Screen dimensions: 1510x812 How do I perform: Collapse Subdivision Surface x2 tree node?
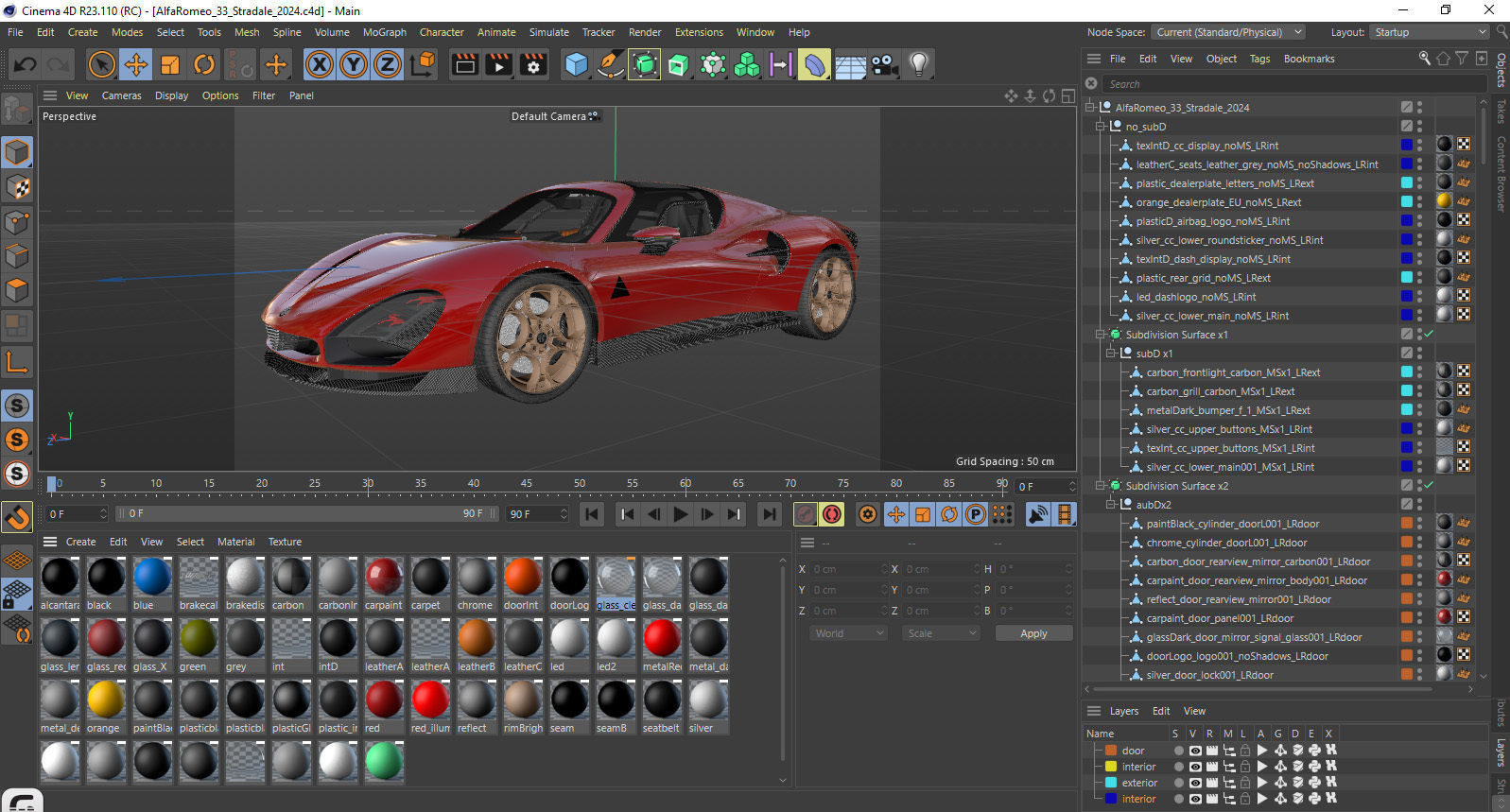[1101, 485]
